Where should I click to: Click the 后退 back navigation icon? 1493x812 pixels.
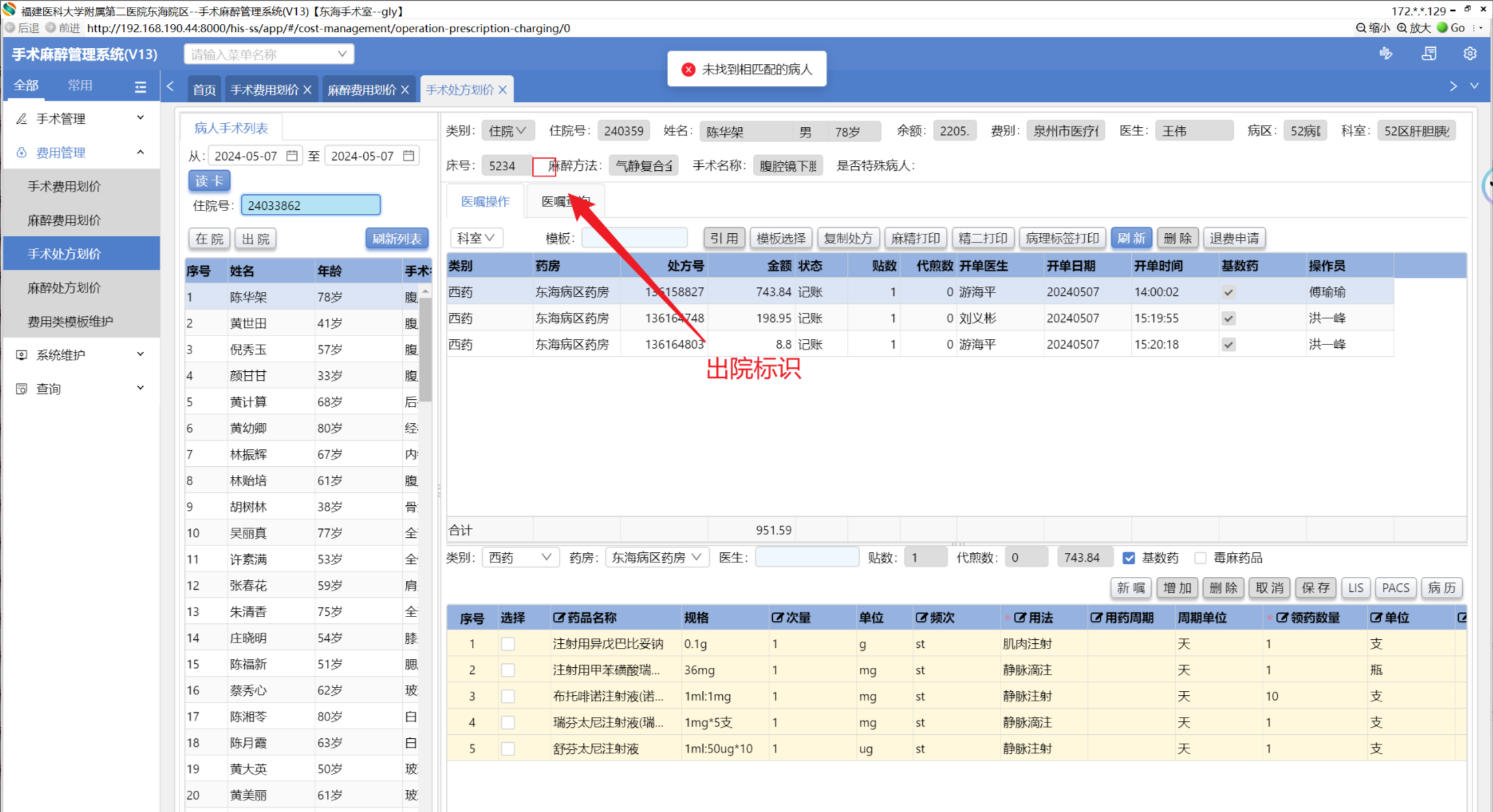(10, 28)
